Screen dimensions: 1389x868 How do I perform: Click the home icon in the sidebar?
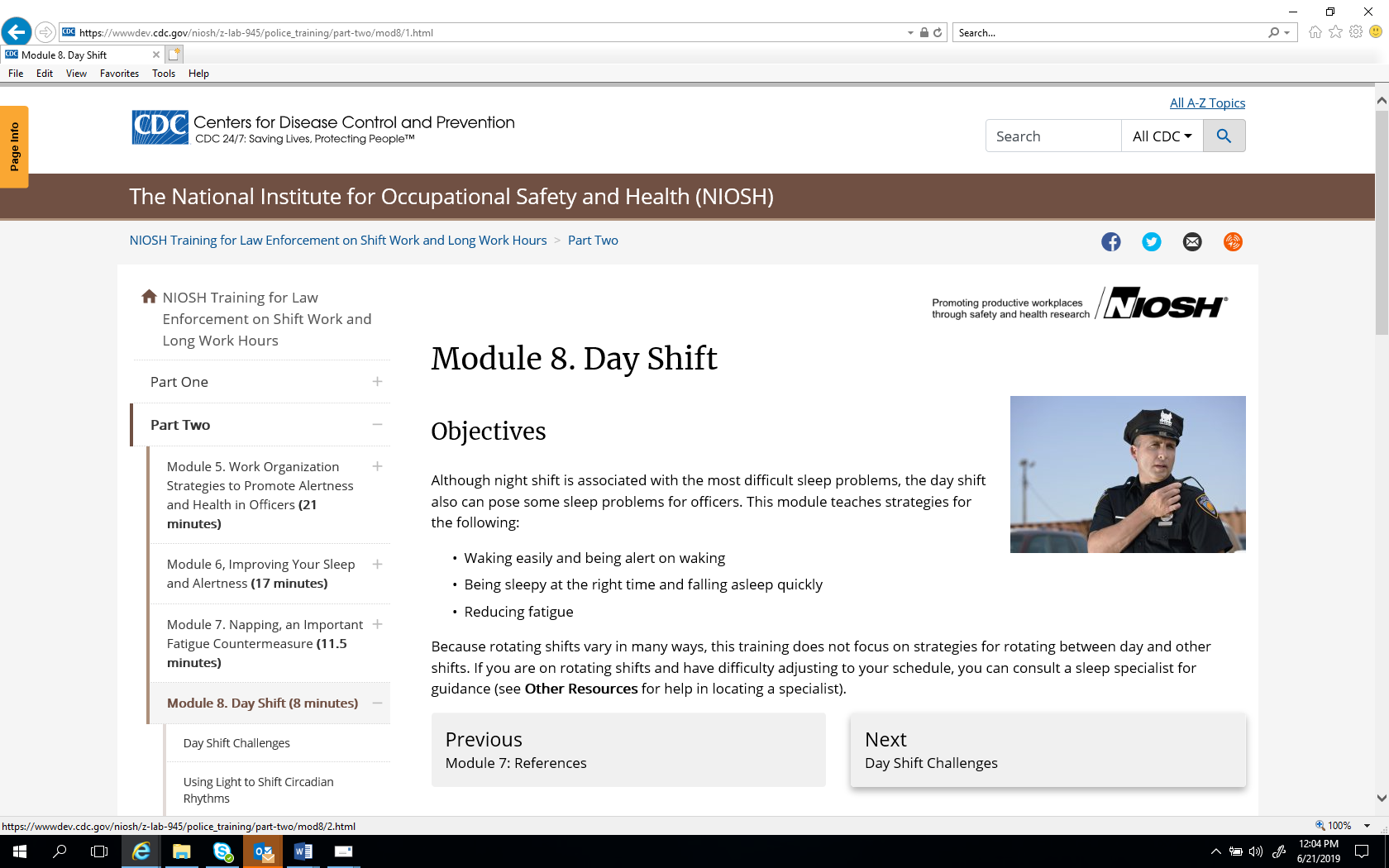click(x=149, y=297)
